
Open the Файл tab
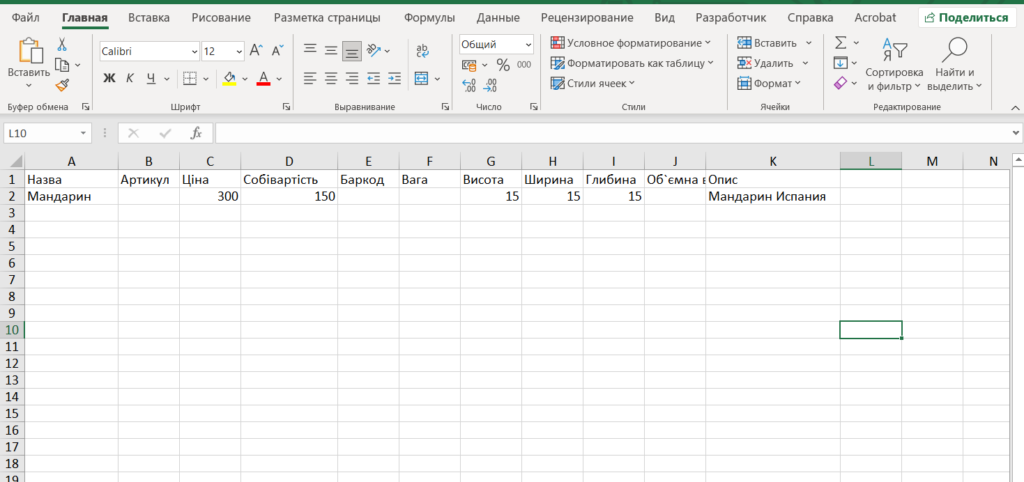25,18
